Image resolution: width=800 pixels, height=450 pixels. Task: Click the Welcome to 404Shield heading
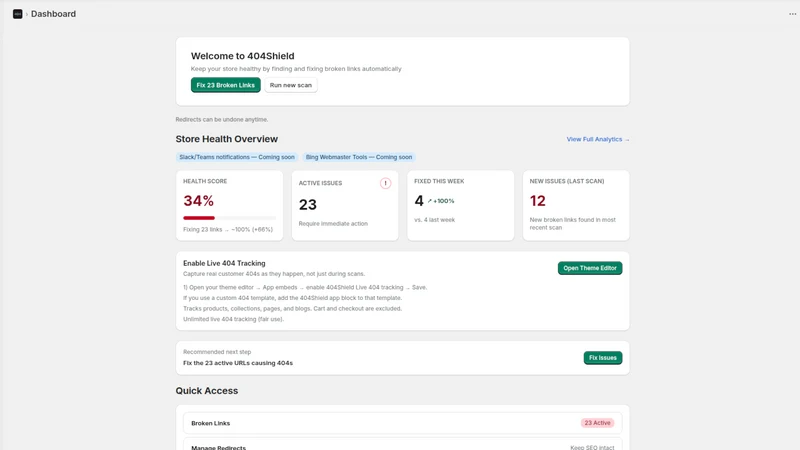[x=242, y=56]
